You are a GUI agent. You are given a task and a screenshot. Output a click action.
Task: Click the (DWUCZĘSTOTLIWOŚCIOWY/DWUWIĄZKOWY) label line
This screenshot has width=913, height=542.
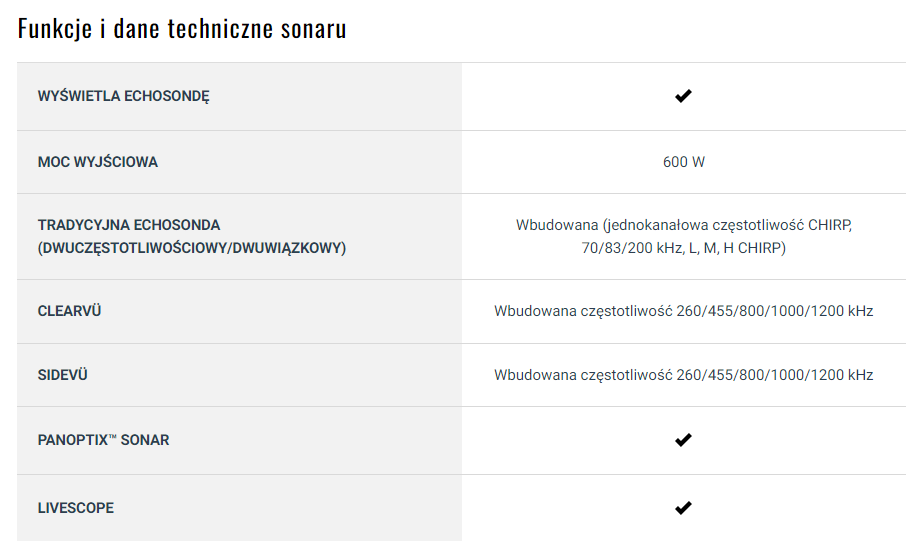[x=192, y=248]
